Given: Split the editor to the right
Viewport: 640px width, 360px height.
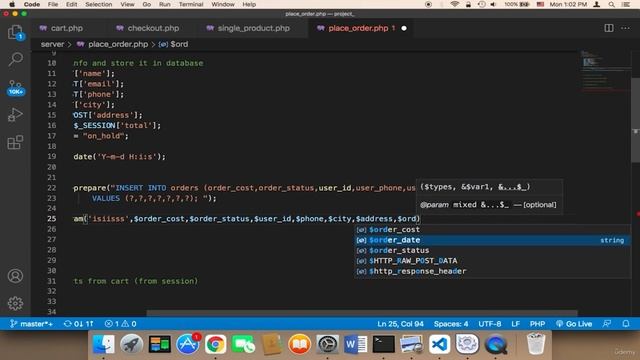Looking at the screenshot, I should (609, 28).
